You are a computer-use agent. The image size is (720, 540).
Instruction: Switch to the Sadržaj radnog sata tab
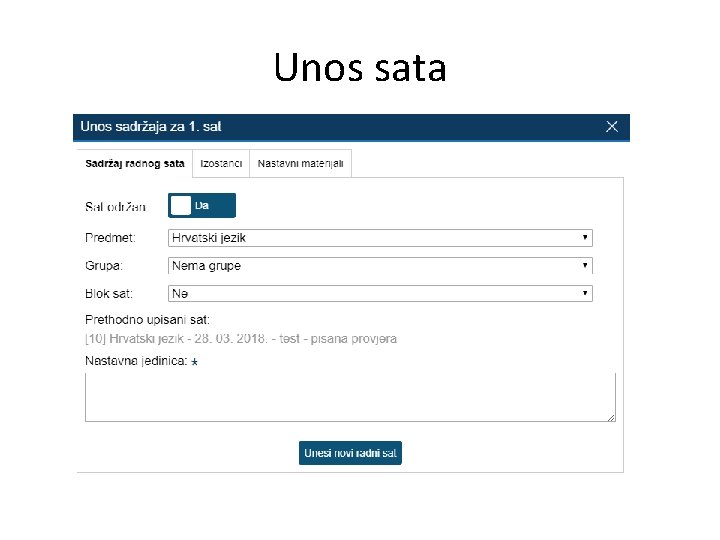[135, 163]
